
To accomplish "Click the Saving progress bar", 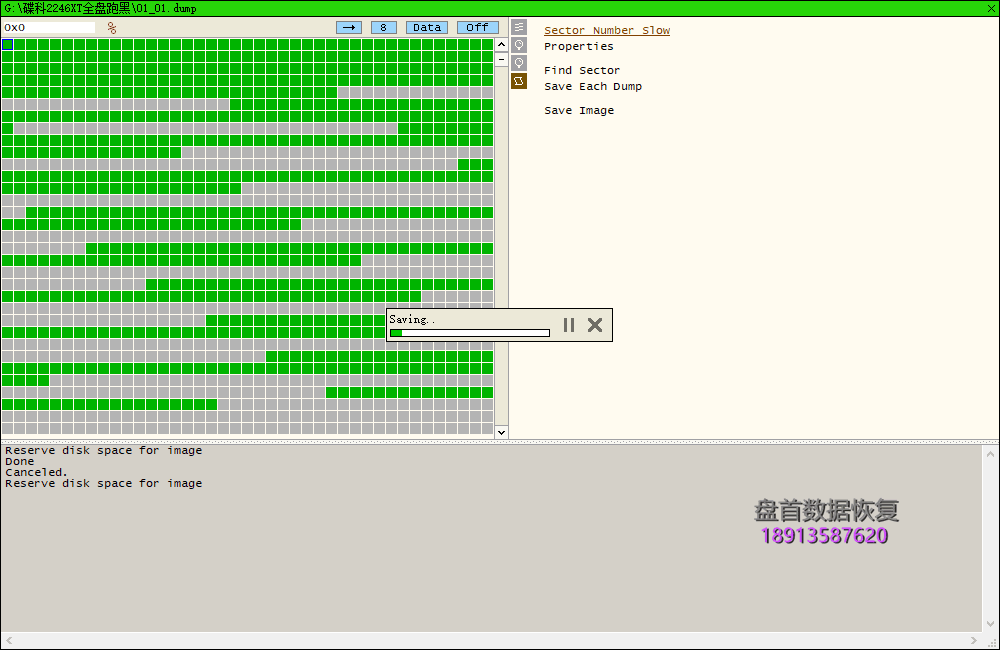I will point(469,333).
